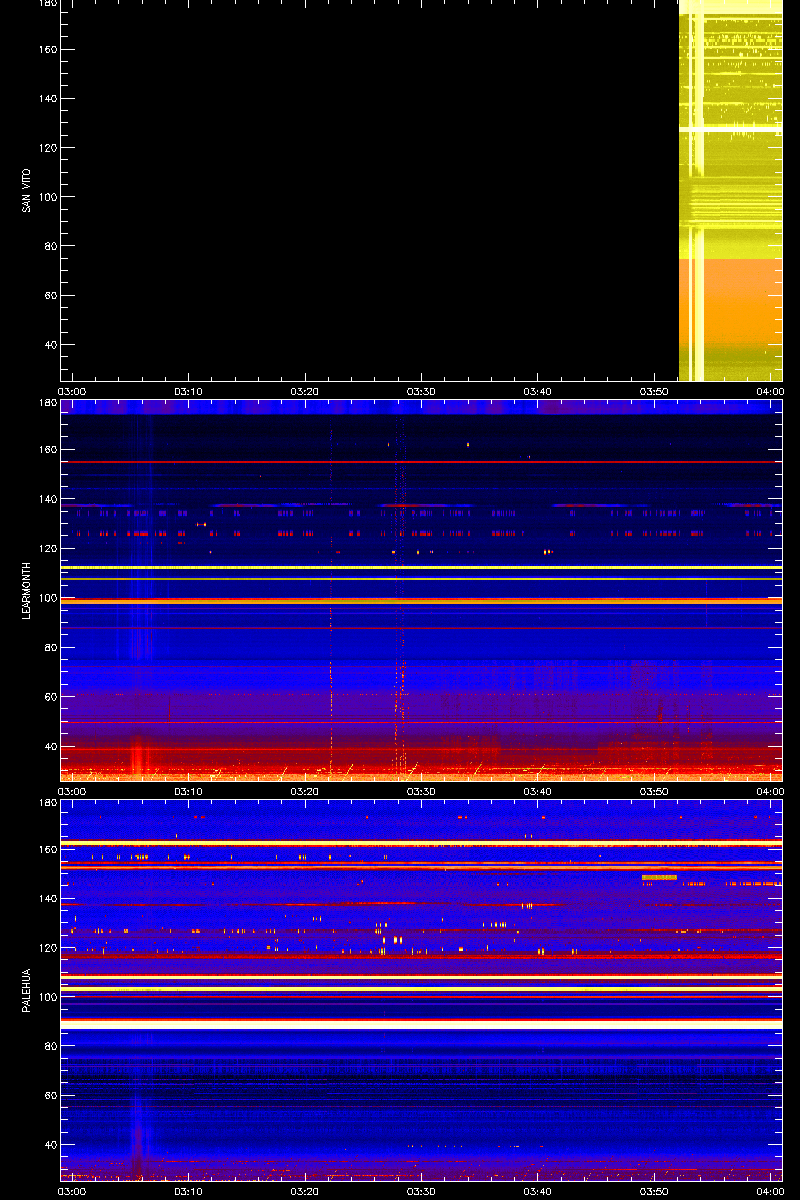The width and height of the screenshot is (800, 1200).
Task: Select the 80 tick on the Learmonth axis
Action: (x=51, y=647)
